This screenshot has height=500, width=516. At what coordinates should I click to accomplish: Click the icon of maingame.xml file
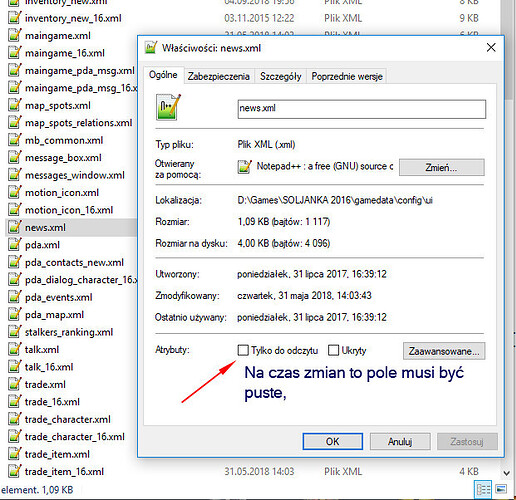(x=15, y=35)
